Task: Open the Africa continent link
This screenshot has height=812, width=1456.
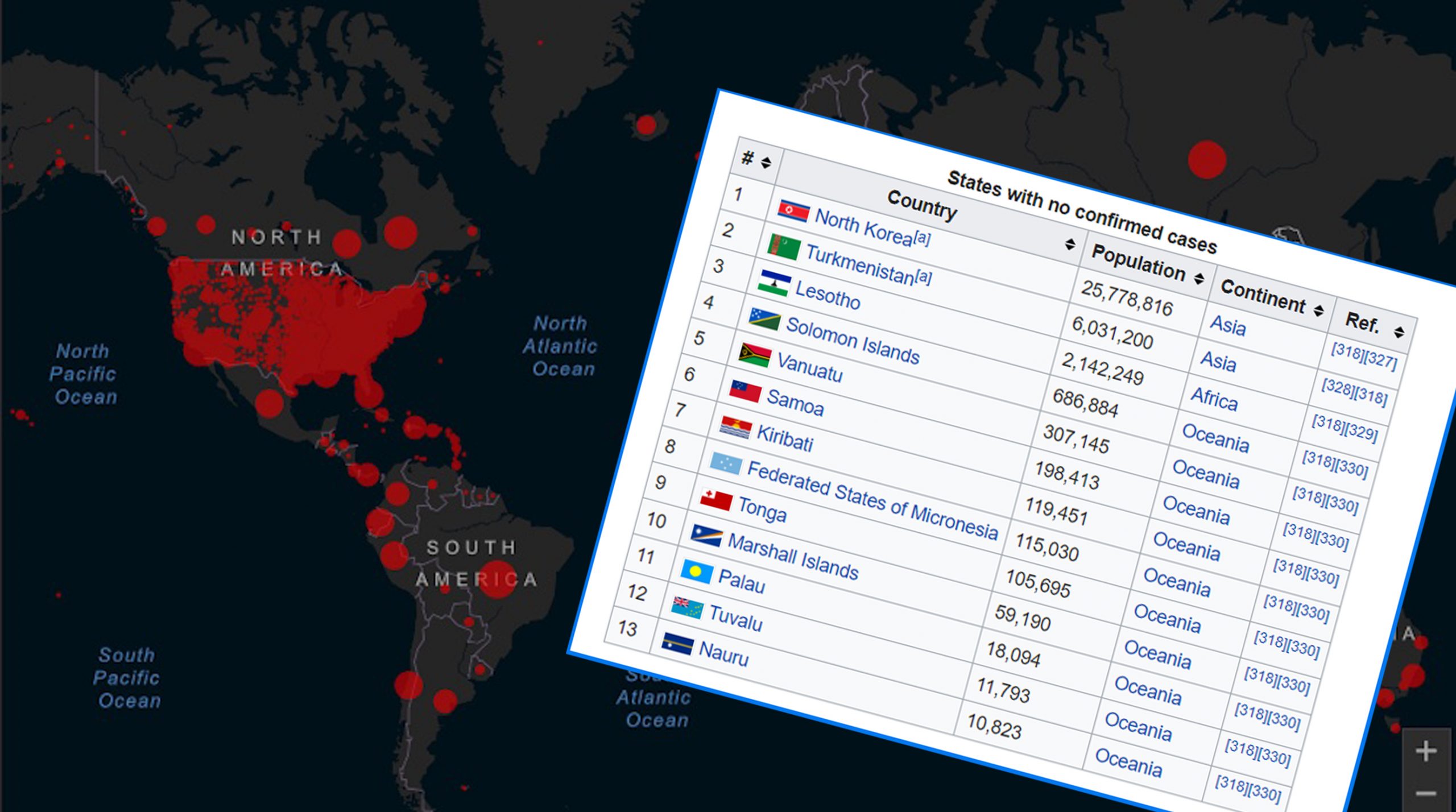Action: 1214,399
